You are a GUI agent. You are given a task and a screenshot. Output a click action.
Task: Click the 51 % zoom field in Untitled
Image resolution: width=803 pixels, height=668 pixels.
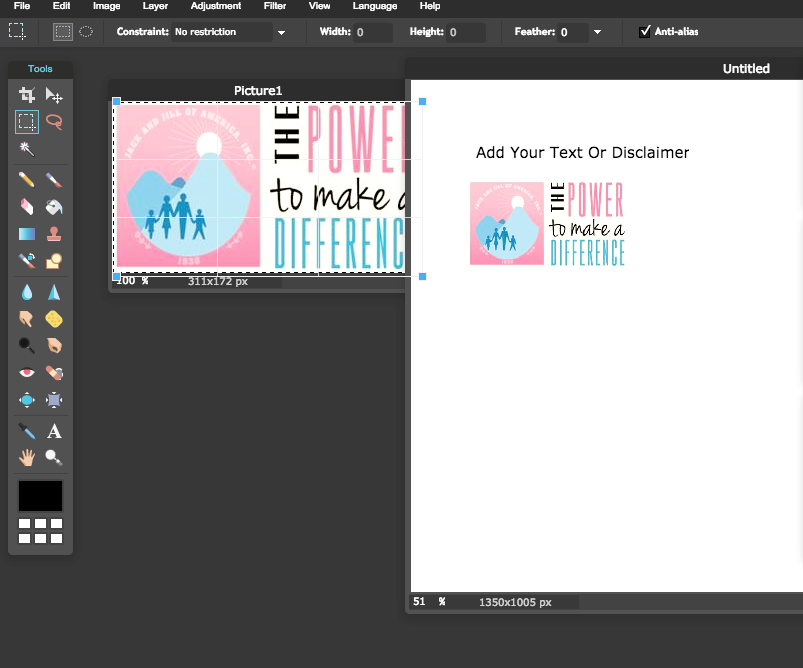tap(429, 601)
